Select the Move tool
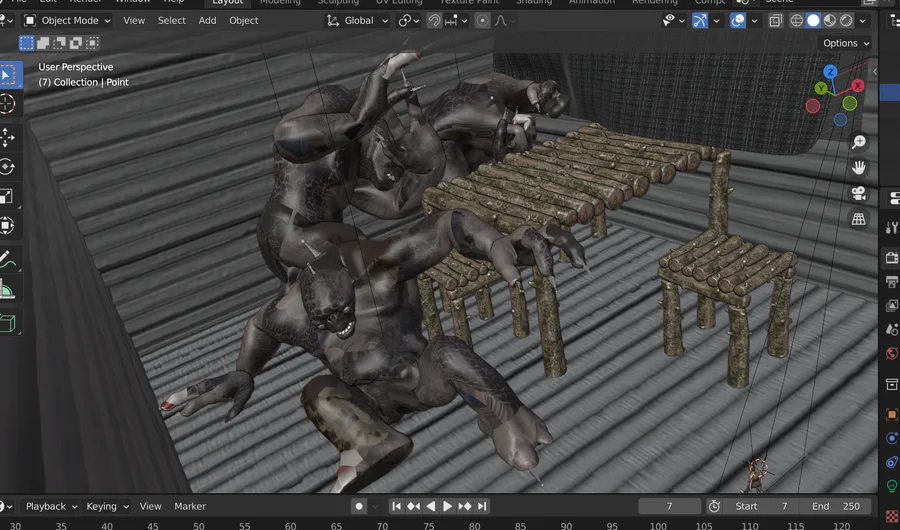900x530 pixels. coord(7,136)
